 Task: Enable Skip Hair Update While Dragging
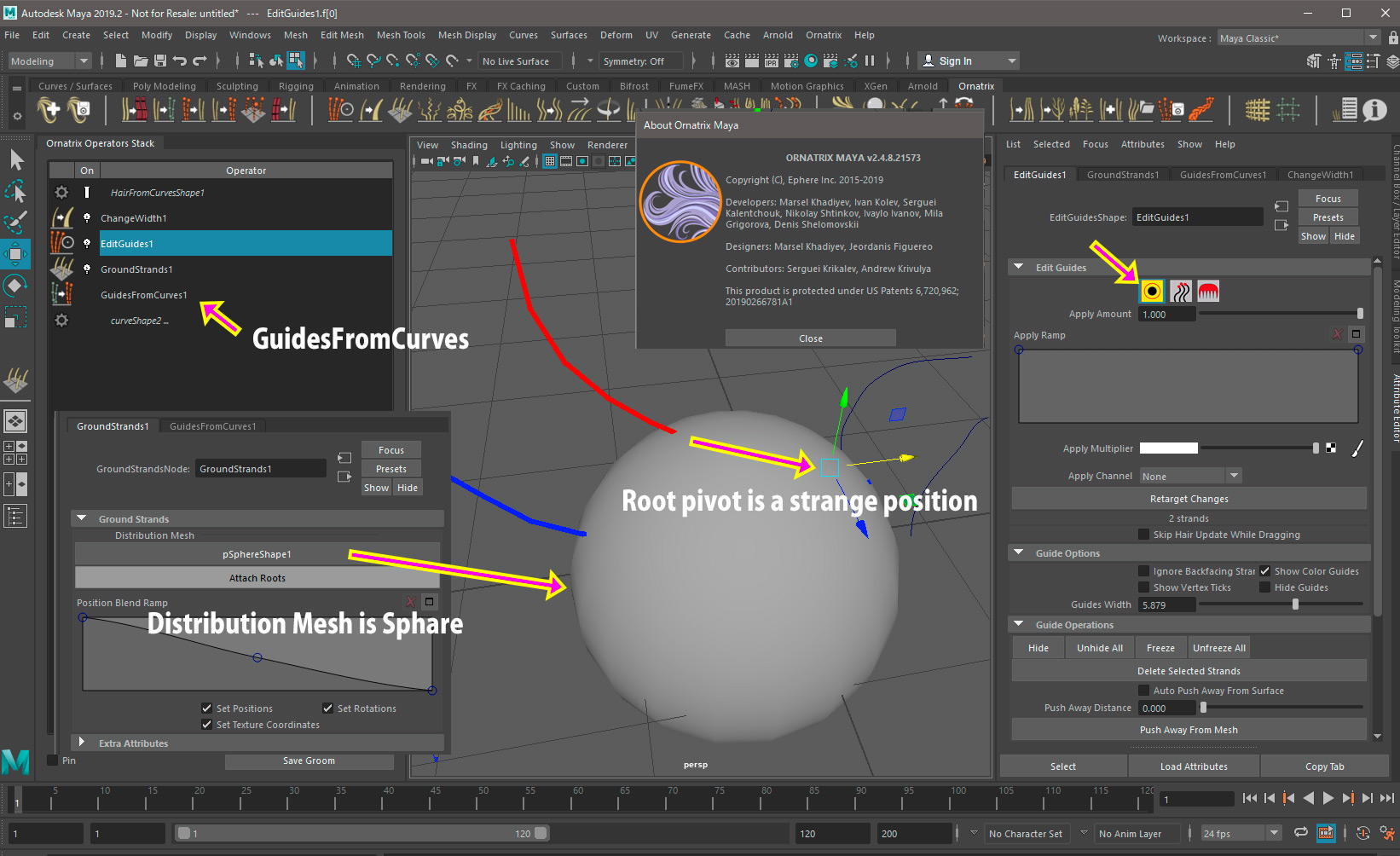(1144, 535)
